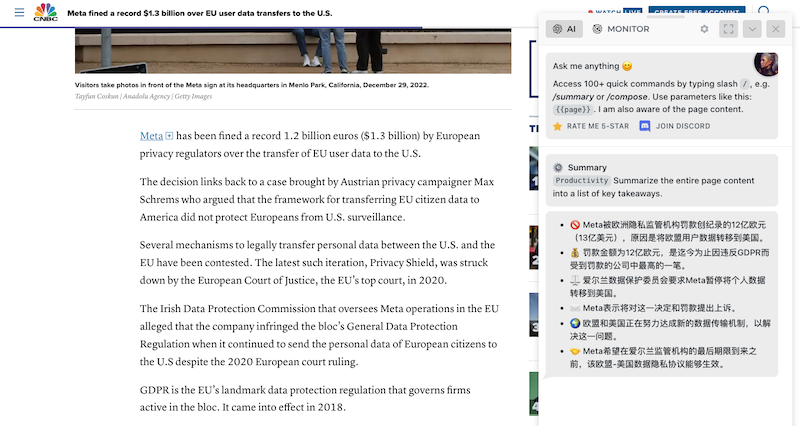Click the article headline in the top bar

pos(199,13)
